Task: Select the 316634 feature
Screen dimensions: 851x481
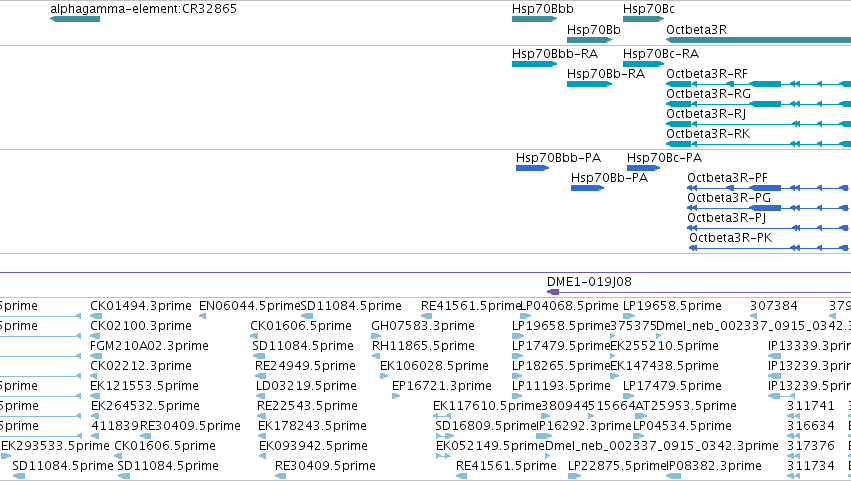Action: pos(793,436)
